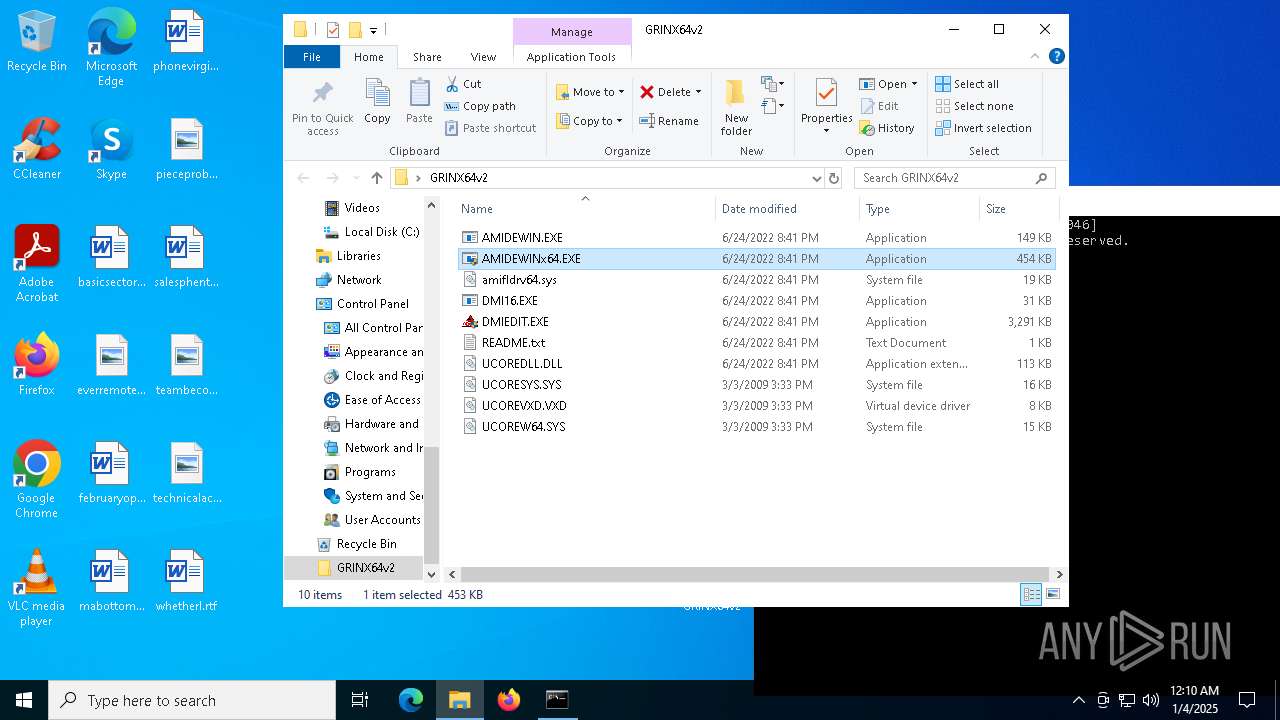Viewport: 1280px width, 720px height.
Task: Switch to Command Prompt taskbar button
Action: 557,700
